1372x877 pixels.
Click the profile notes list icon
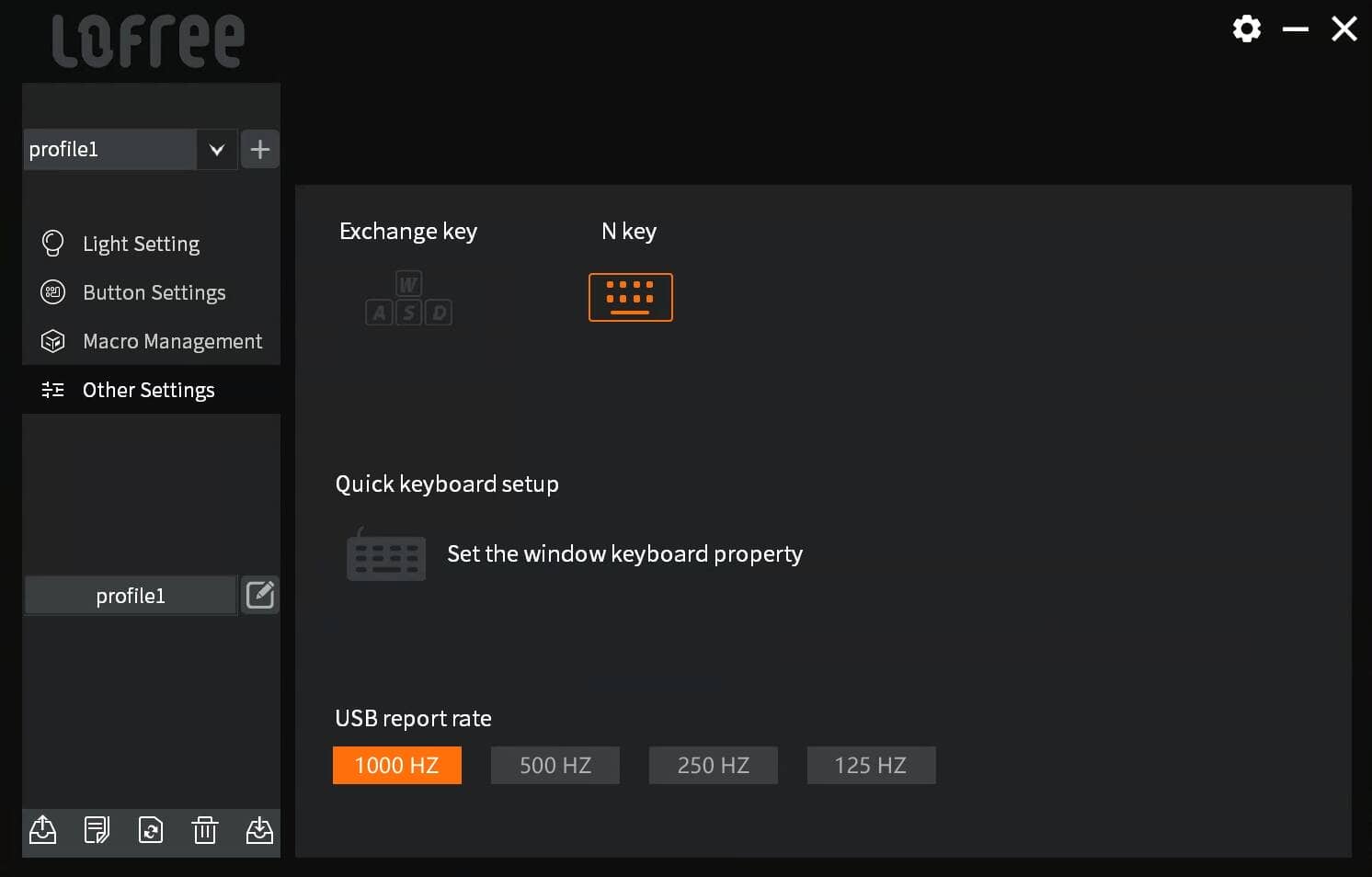(97, 830)
